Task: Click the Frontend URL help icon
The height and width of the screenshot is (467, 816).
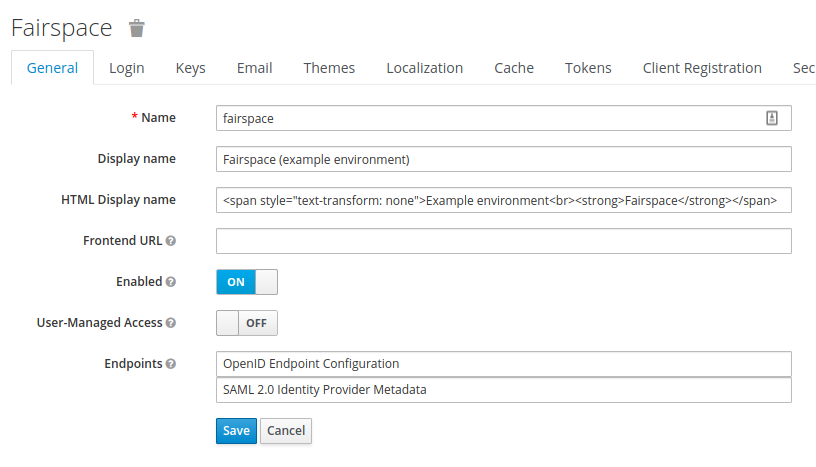Action: 171,241
